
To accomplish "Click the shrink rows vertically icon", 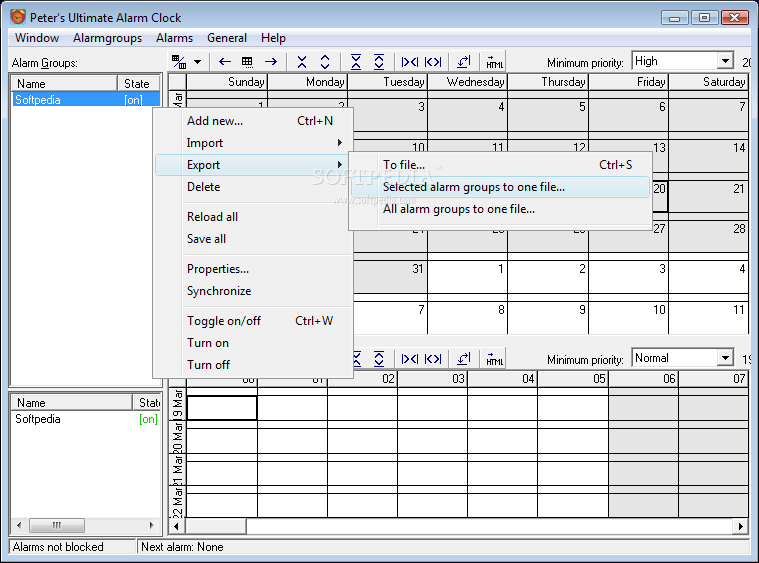I will tap(302, 61).
